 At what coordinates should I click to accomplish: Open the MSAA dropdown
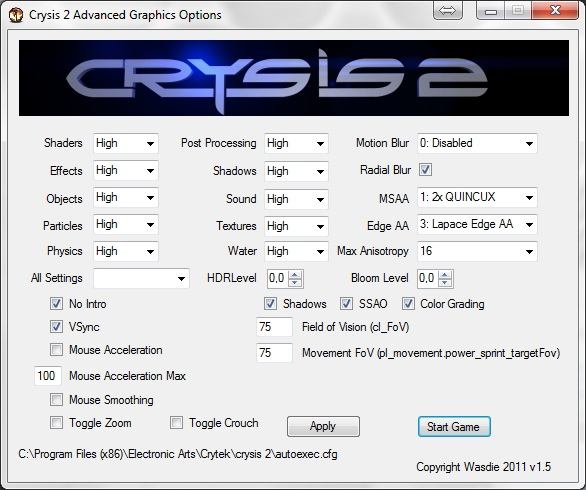[477, 197]
